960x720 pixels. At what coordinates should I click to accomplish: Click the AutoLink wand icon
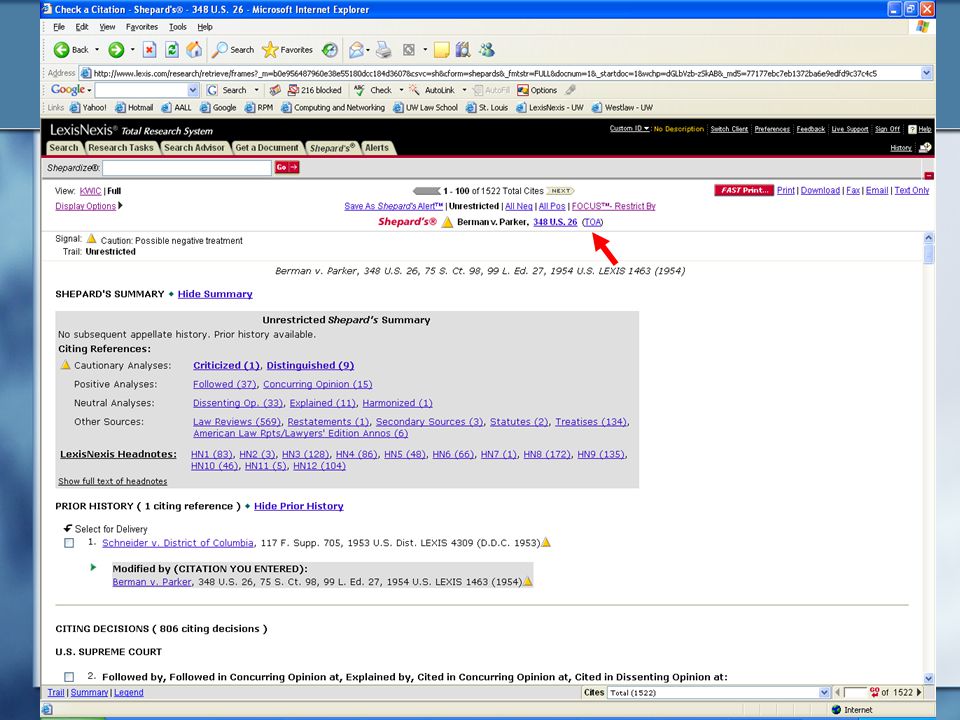click(x=414, y=90)
